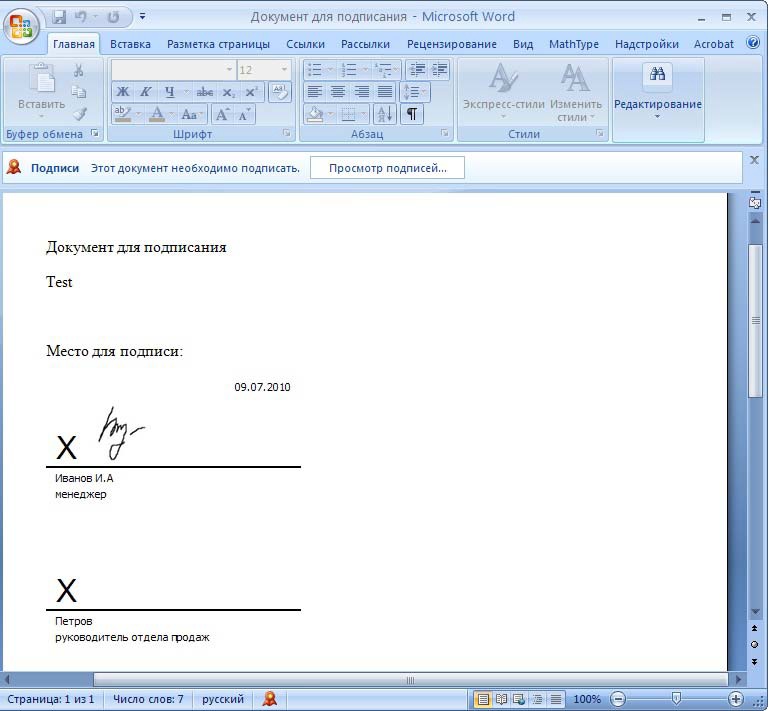
Task: Toggle strikethrough abc formatting
Action: [205, 92]
